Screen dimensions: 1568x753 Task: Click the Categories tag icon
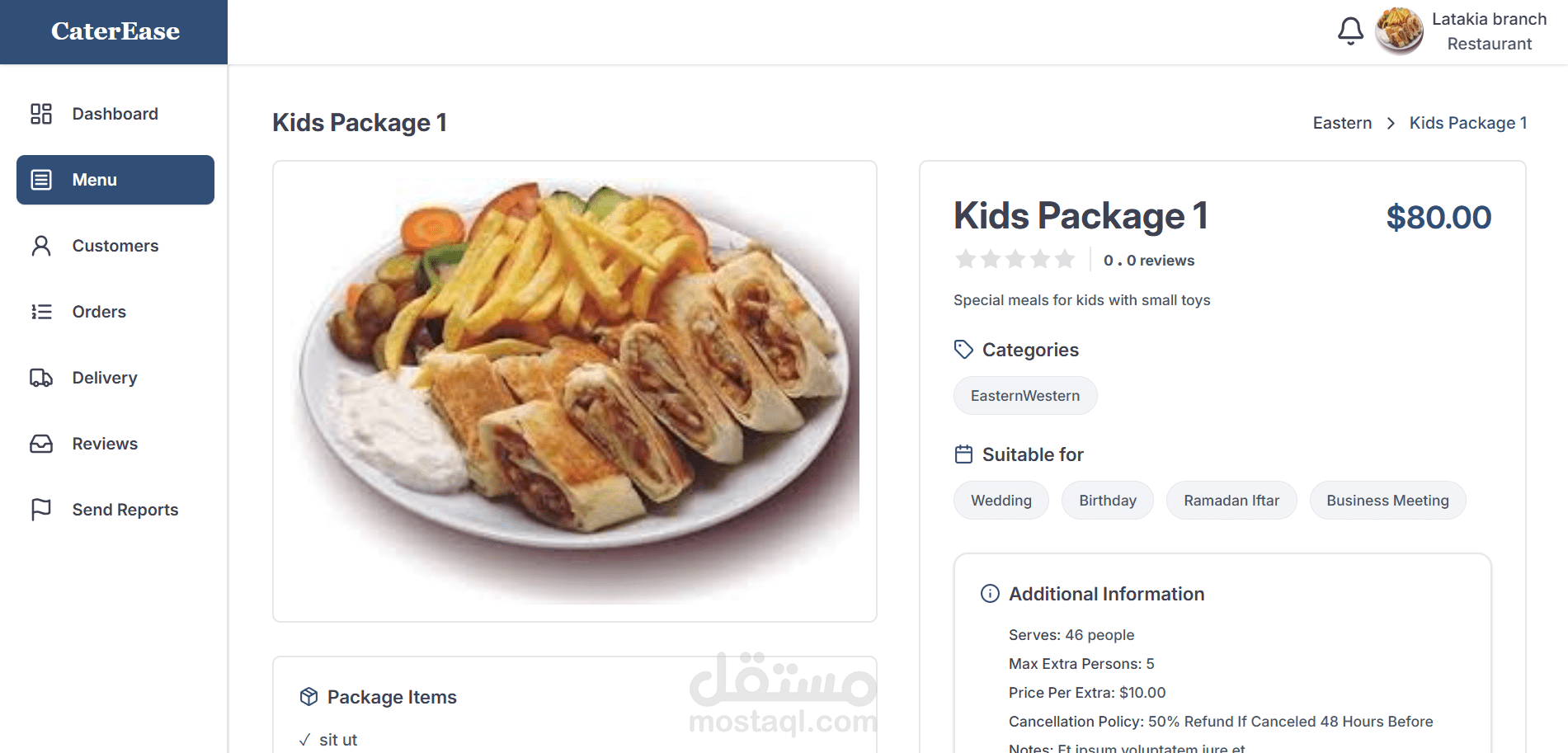[x=963, y=350]
